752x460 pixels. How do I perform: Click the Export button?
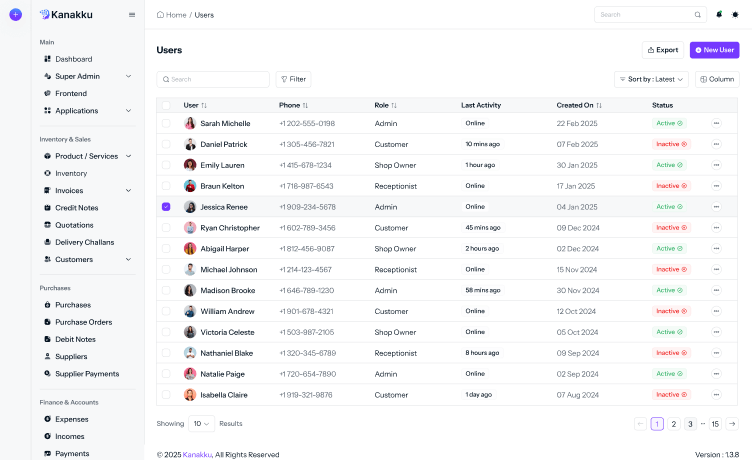pos(663,50)
